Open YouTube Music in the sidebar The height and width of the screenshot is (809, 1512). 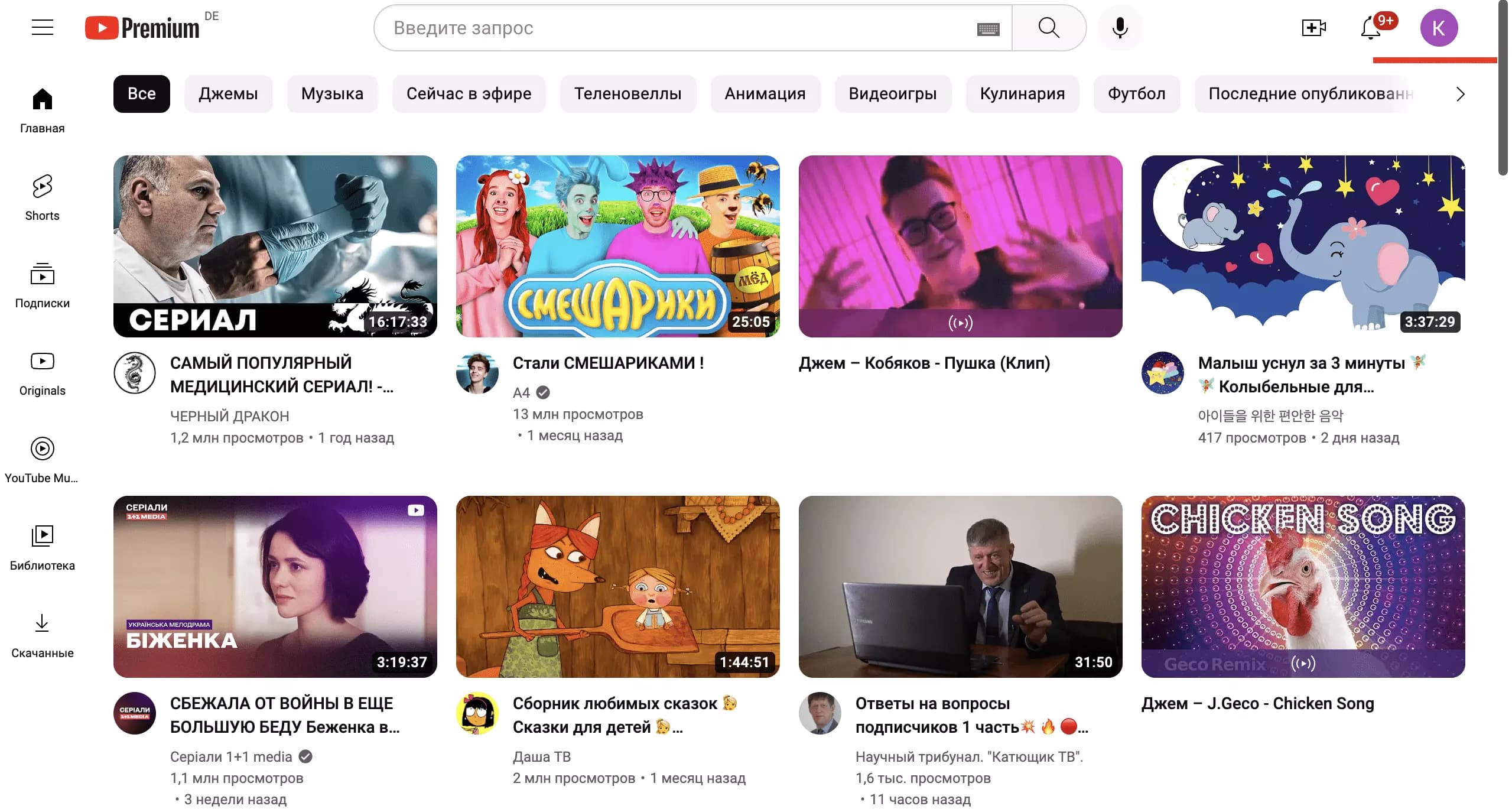pos(42,460)
